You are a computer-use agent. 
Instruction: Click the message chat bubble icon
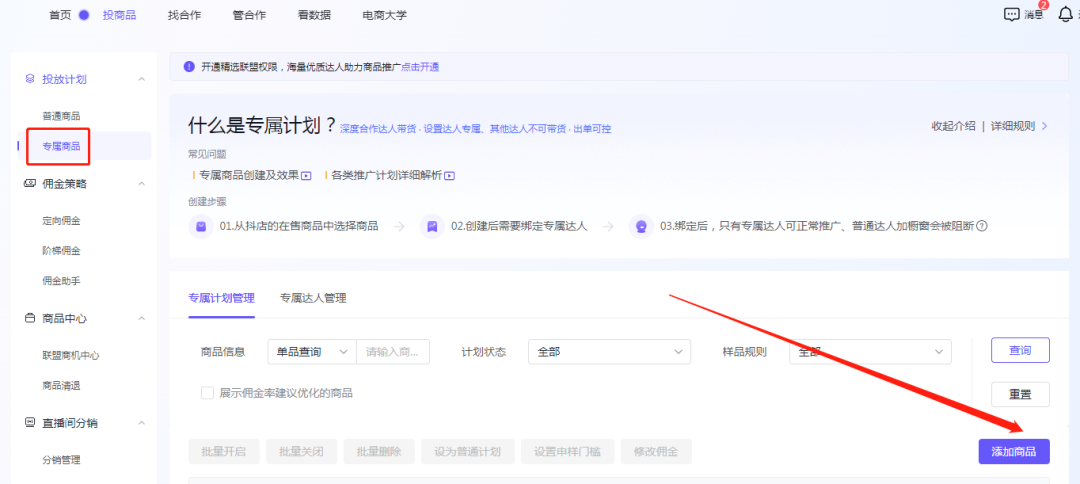pyautogui.click(x=1011, y=14)
